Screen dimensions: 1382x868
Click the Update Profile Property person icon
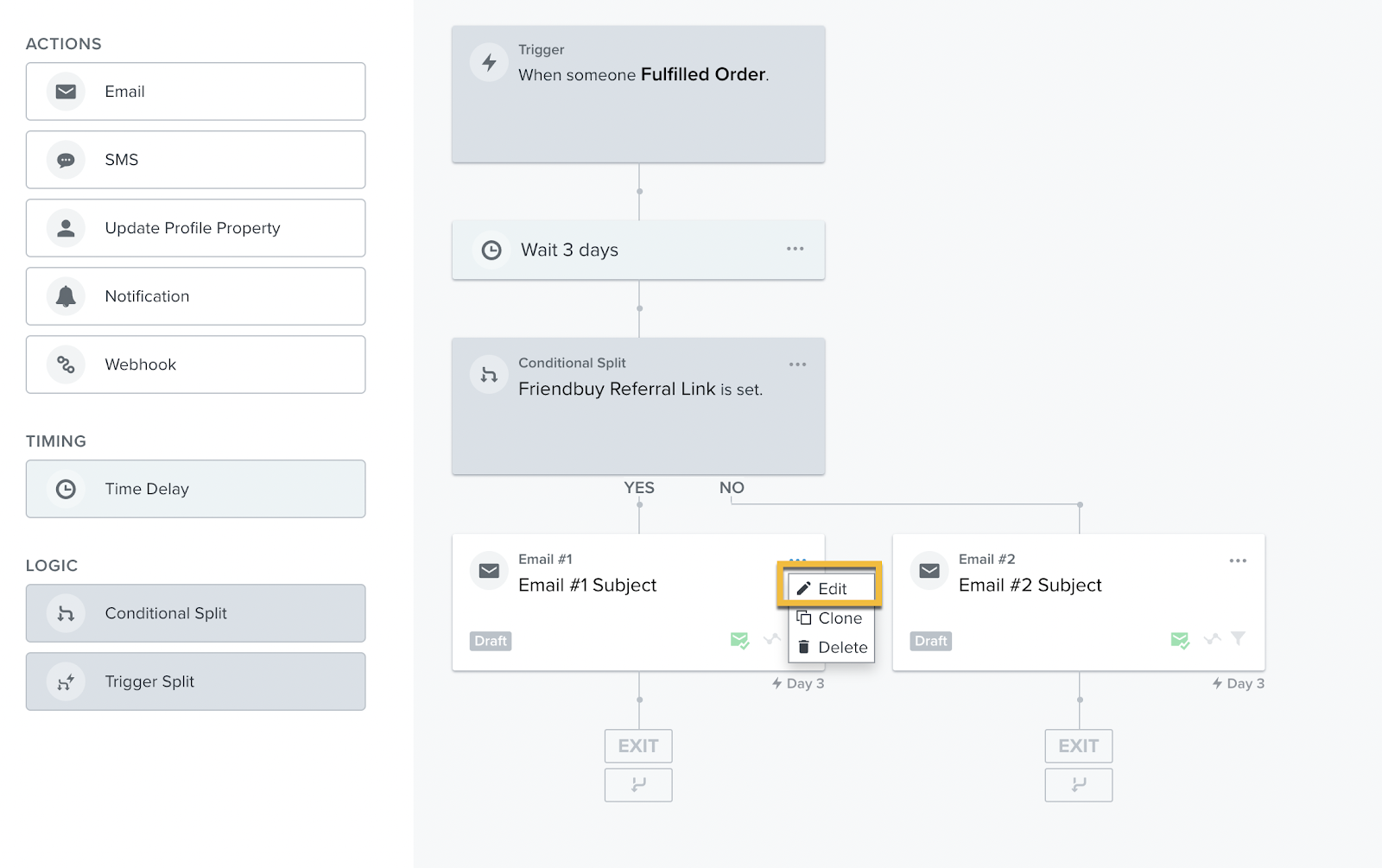click(66, 228)
